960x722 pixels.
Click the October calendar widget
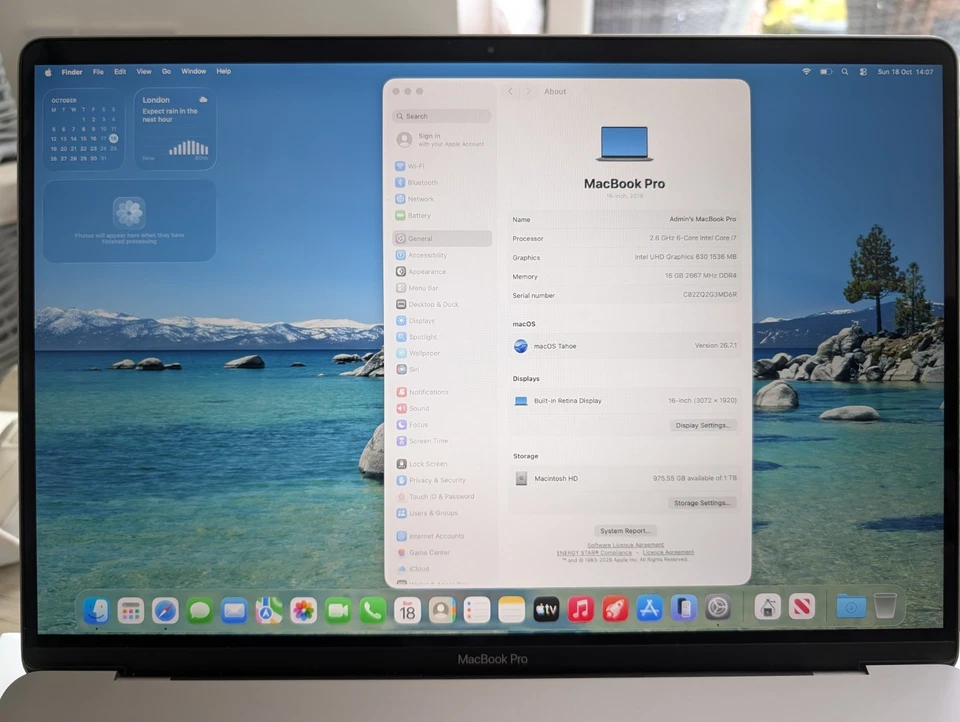[x=83, y=129]
